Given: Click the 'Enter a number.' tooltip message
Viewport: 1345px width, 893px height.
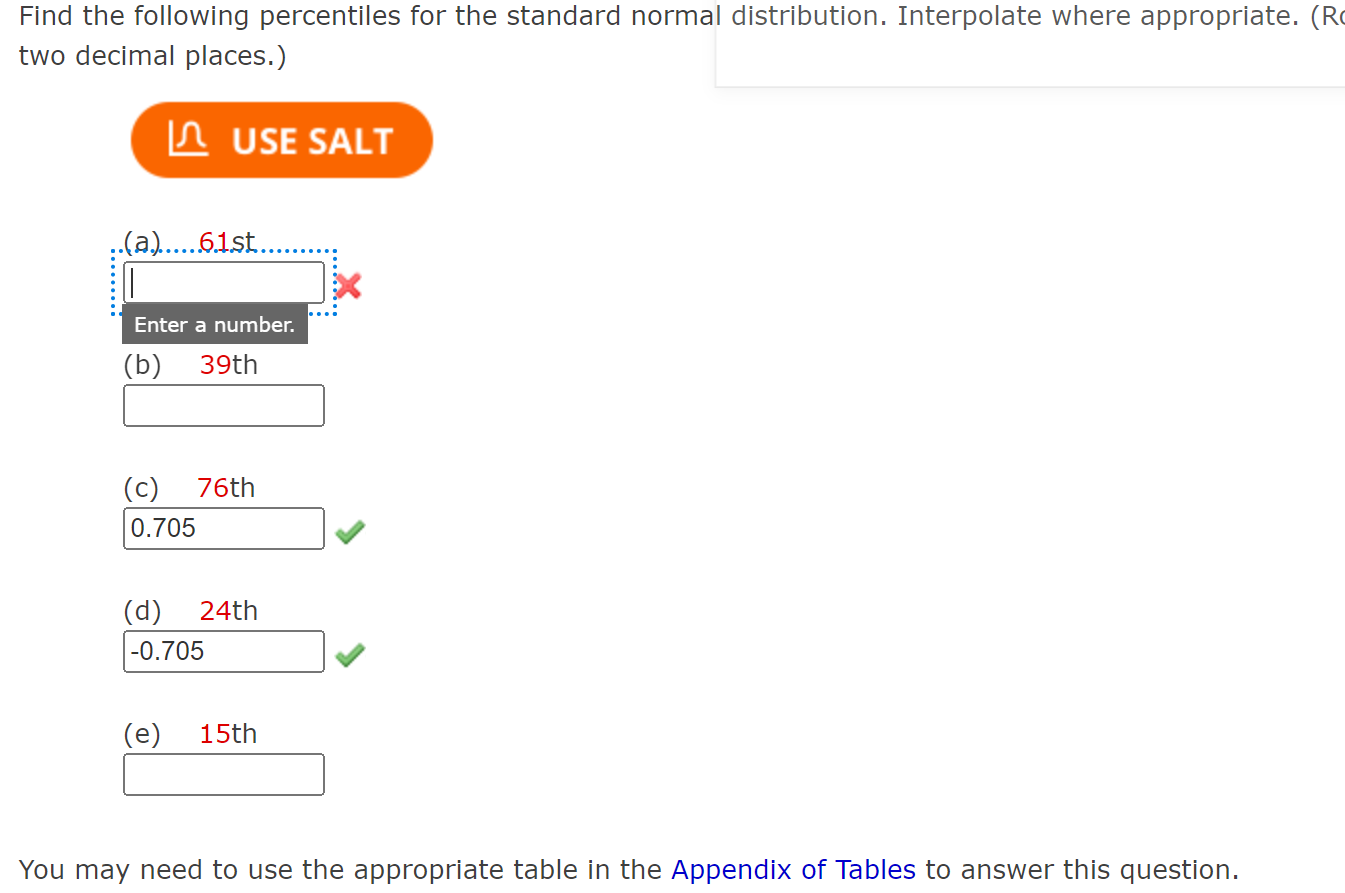Looking at the screenshot, I should [213, 324].
